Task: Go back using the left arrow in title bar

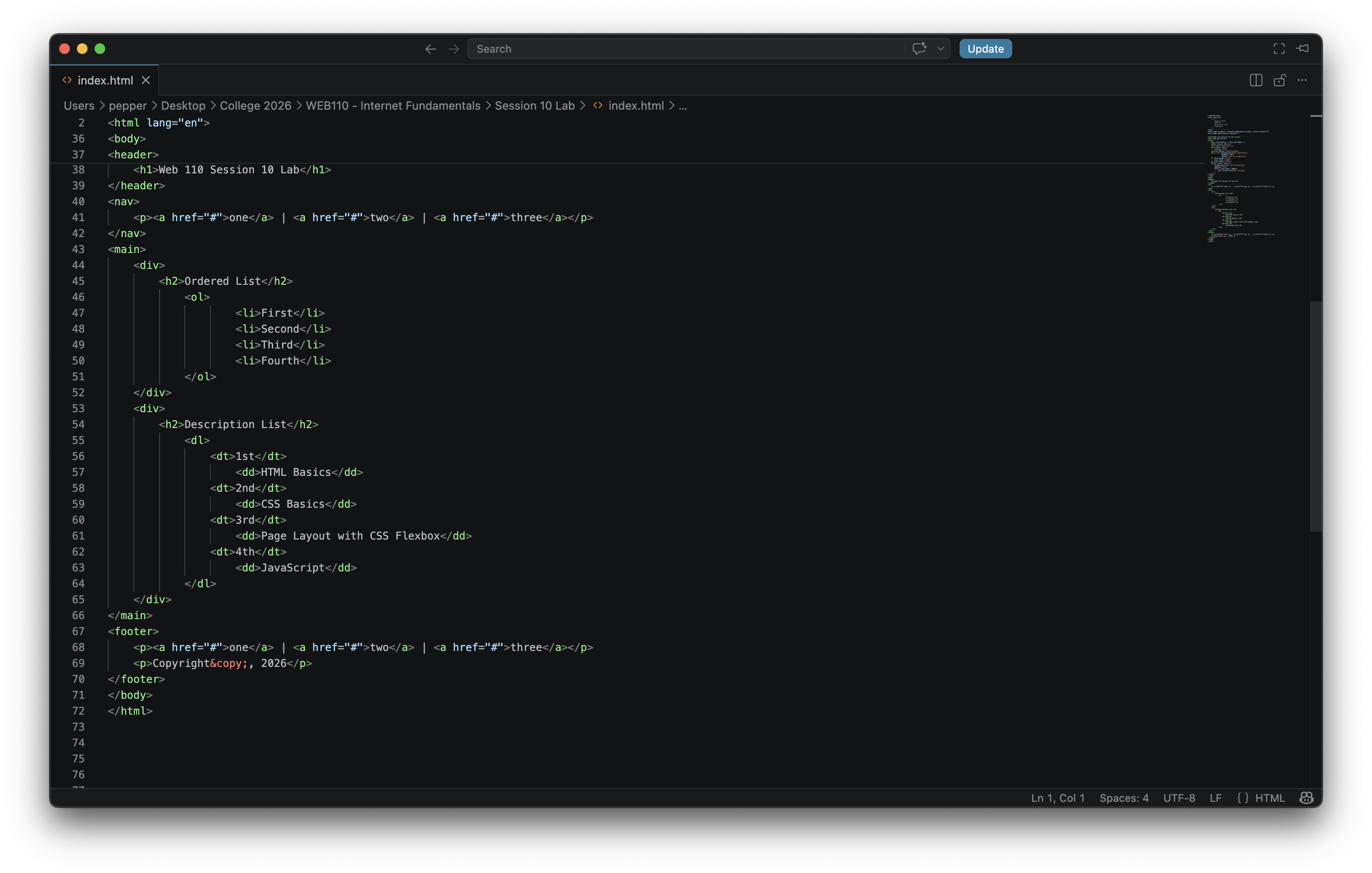Action: pos(431,49)
